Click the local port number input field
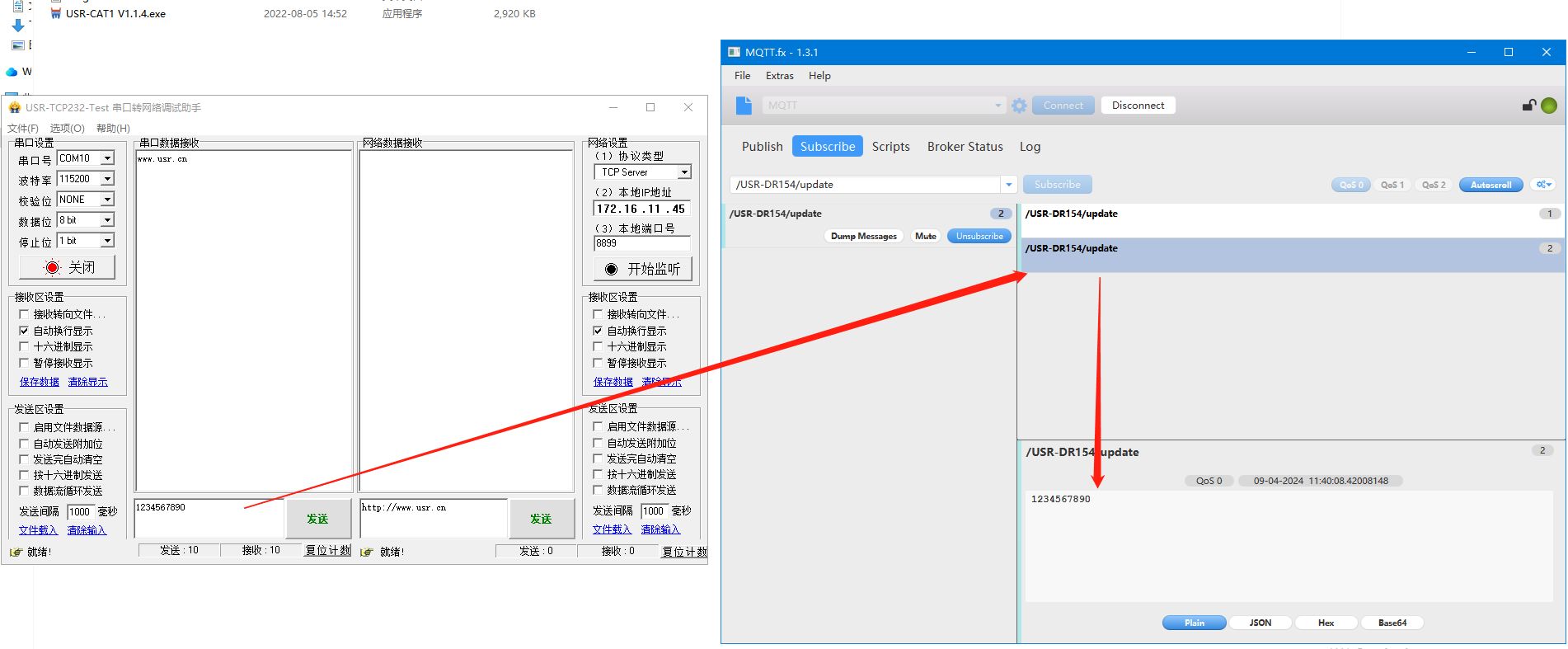1568x649 pixels. click(641, 243)
